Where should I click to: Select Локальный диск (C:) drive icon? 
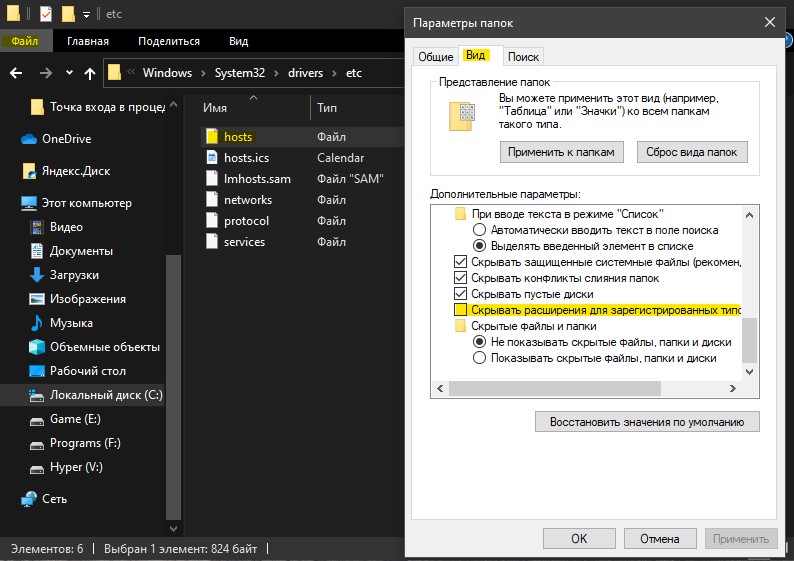tap(36, 395)
